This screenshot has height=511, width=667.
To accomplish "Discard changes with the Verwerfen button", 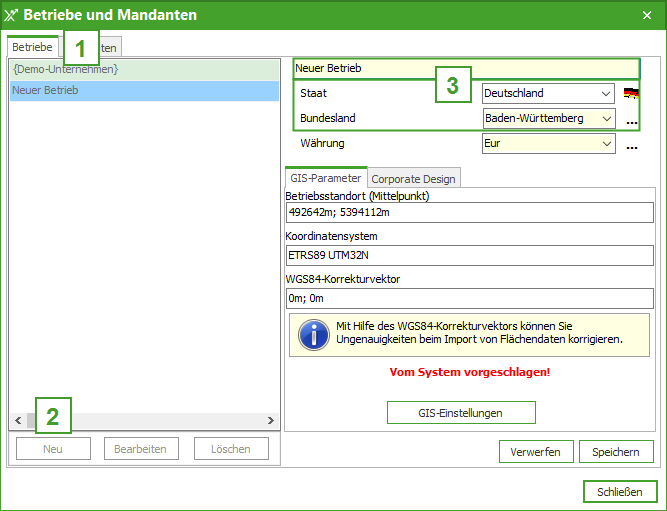I will (535, 452).
